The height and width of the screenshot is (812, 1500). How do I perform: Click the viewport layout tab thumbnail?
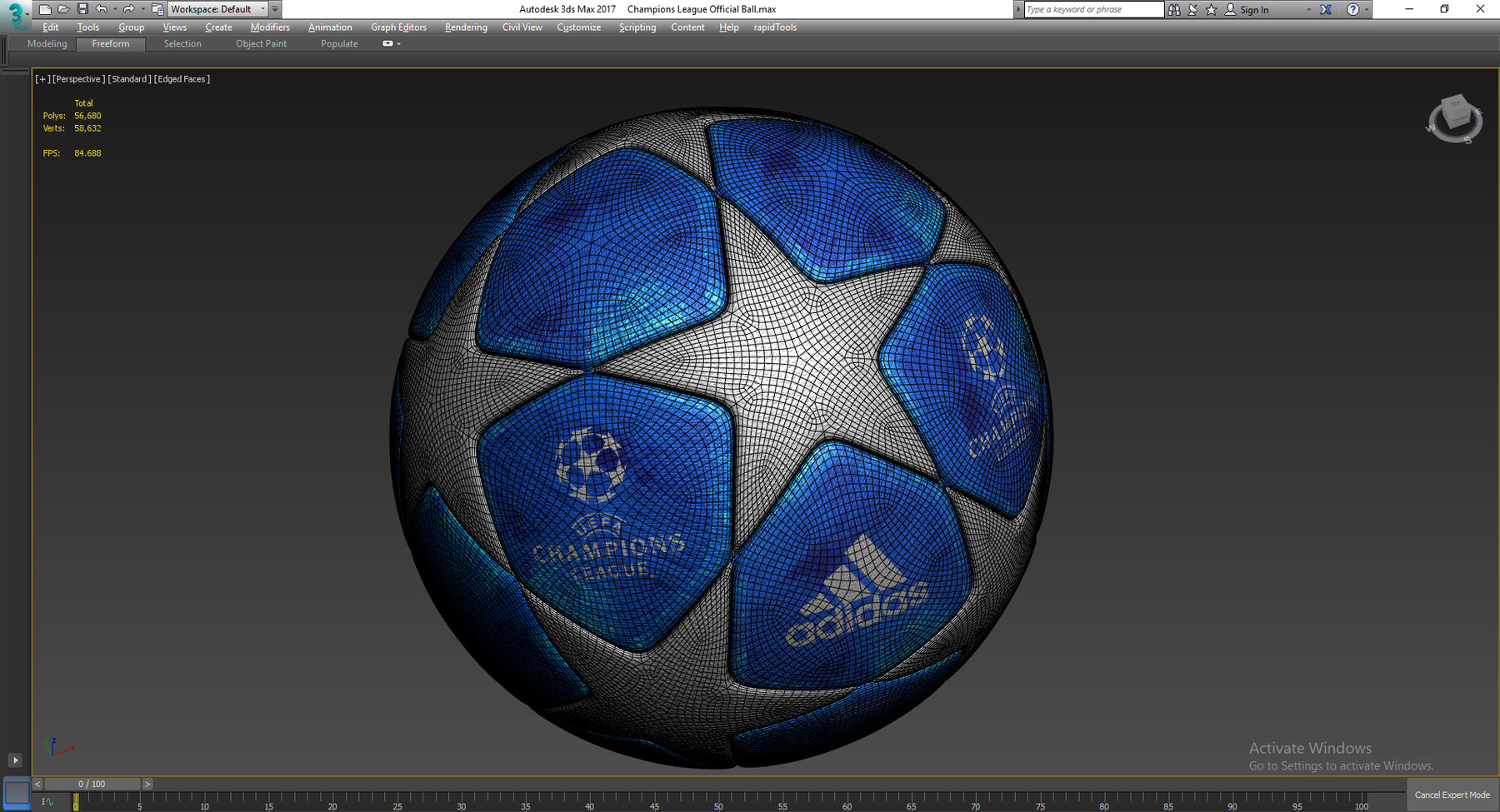17,792
